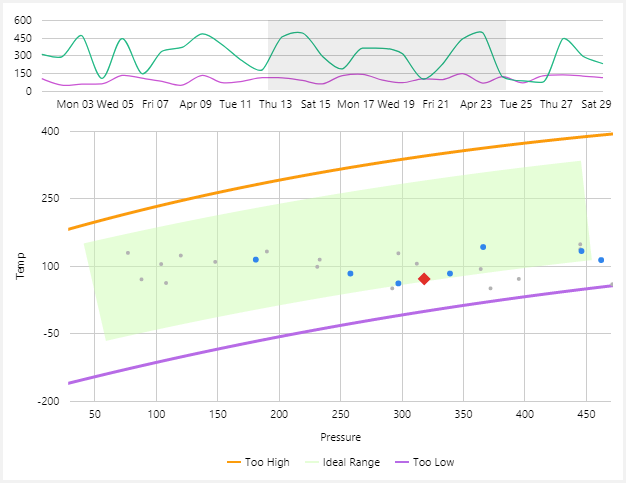Pick the blue dot just left of red diamond
The height and width of the screenshot is (483, 626).
[398, 284]
